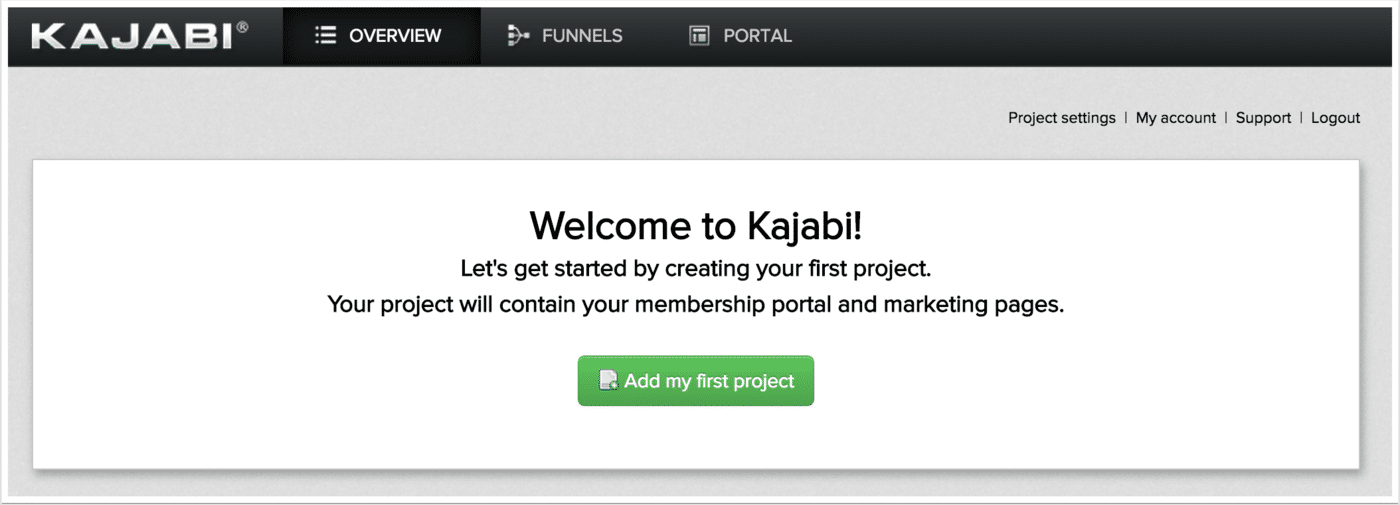The width and height of the screenshot is (1400, 505).
Task: Visit the Support link
Action: tap(1263, 118)
